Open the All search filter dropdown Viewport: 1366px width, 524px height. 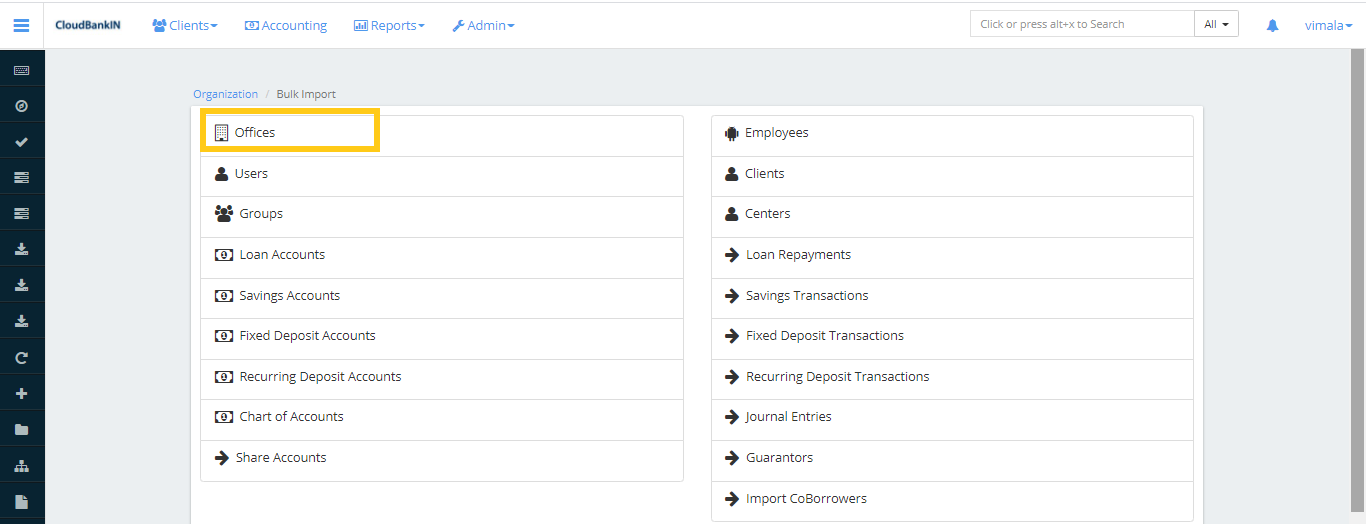click(1216, 24)
